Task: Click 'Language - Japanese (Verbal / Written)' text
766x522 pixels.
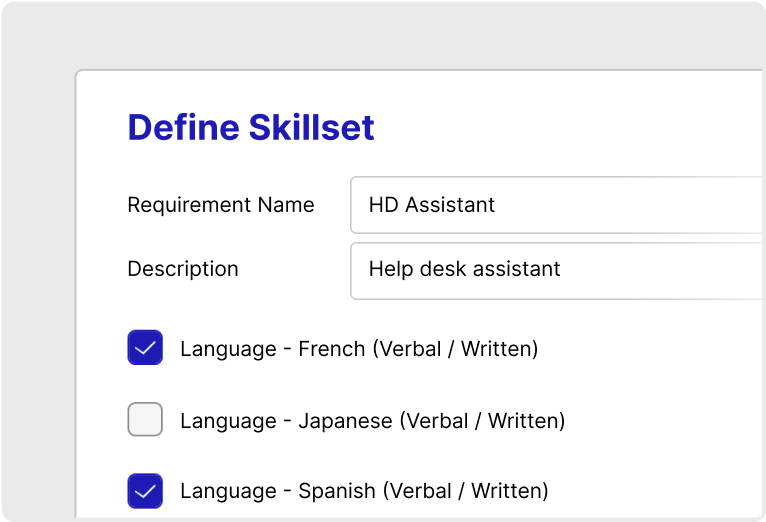Action: click(x=373, y=420)
